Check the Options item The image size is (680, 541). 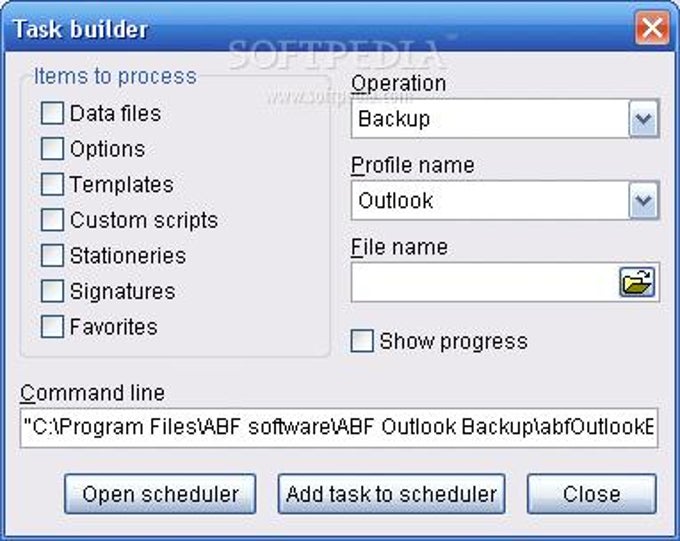(x=52, y=149)
